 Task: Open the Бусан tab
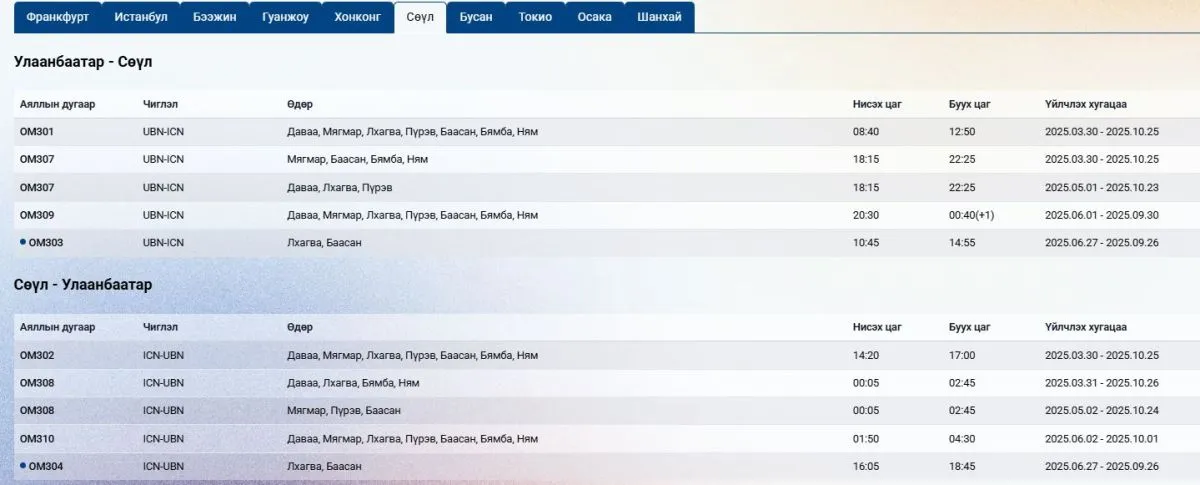(475, 18)
